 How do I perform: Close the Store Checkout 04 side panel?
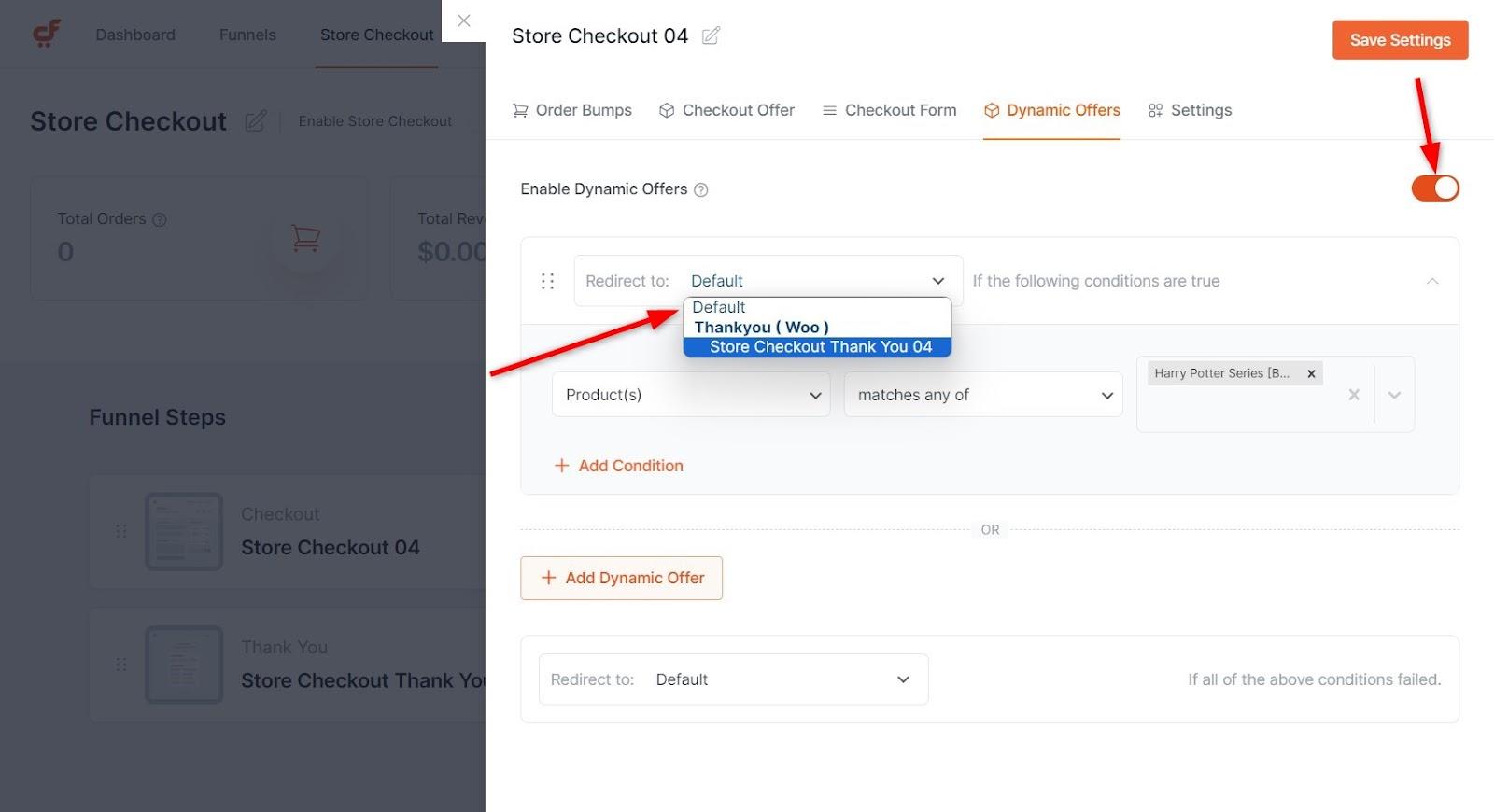point(464,21)
